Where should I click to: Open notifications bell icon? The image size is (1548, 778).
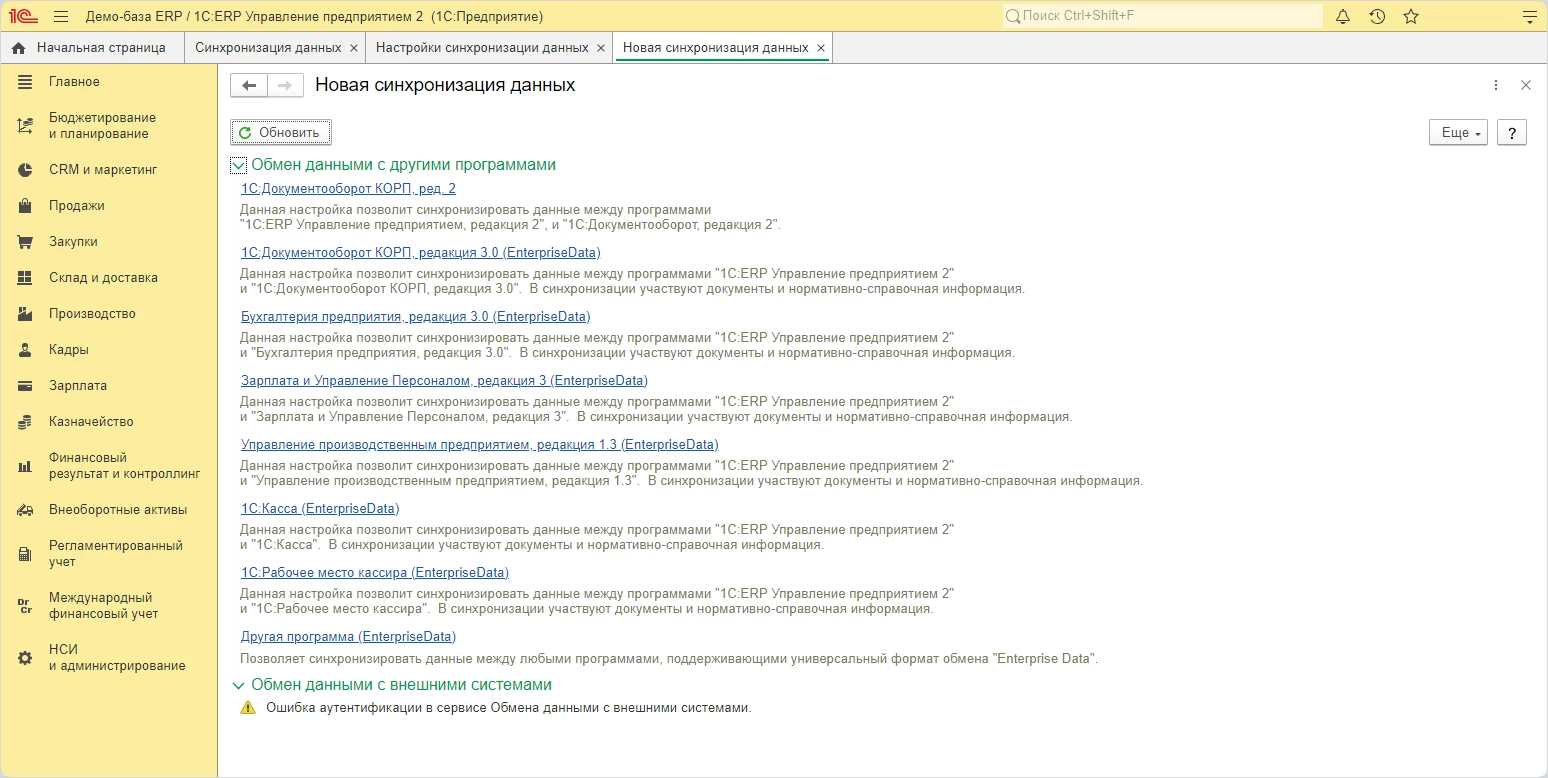[x=1343, y=16]
